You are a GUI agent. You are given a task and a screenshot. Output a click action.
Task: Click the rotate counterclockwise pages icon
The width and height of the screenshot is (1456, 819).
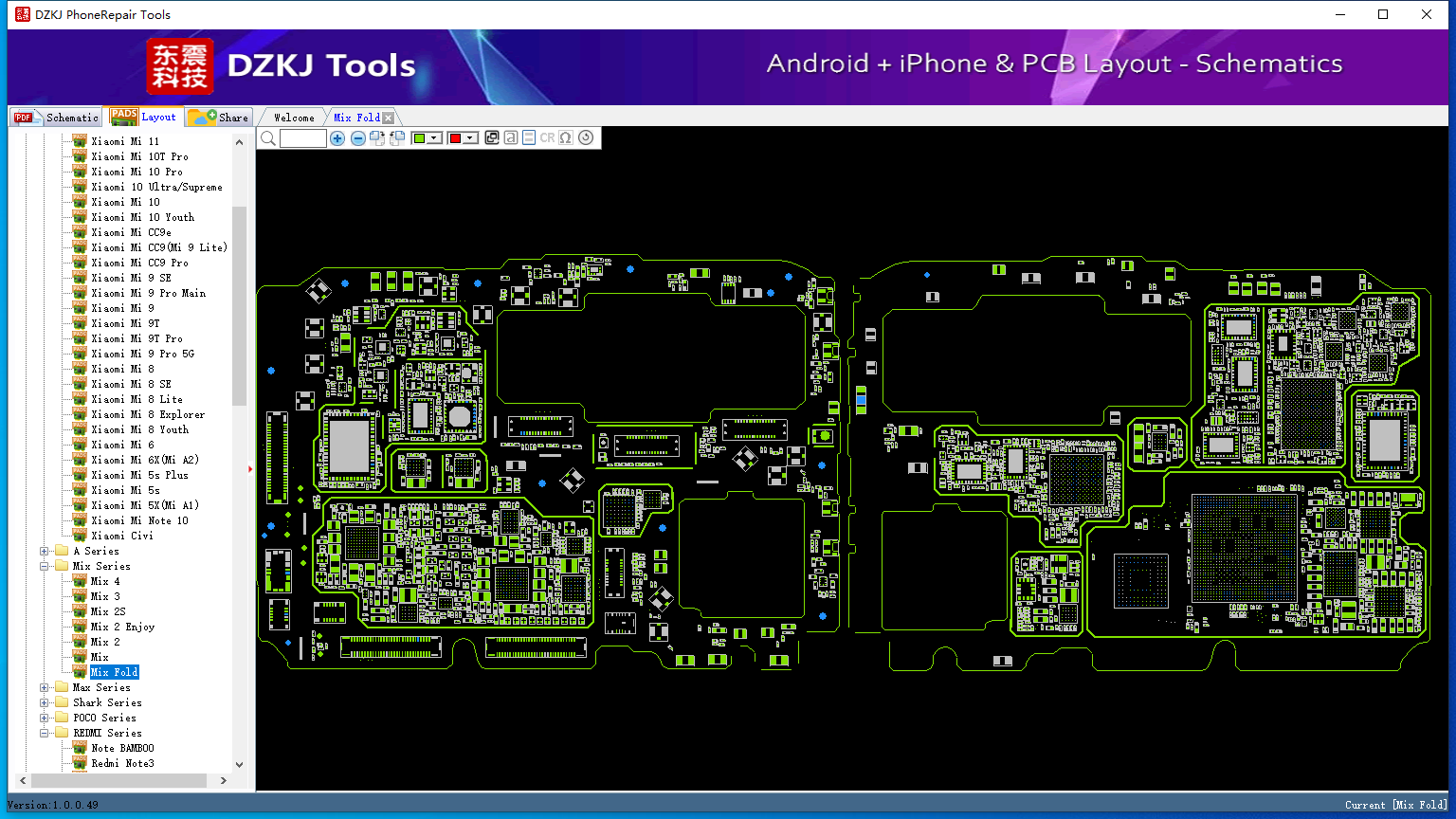(397, 138)
